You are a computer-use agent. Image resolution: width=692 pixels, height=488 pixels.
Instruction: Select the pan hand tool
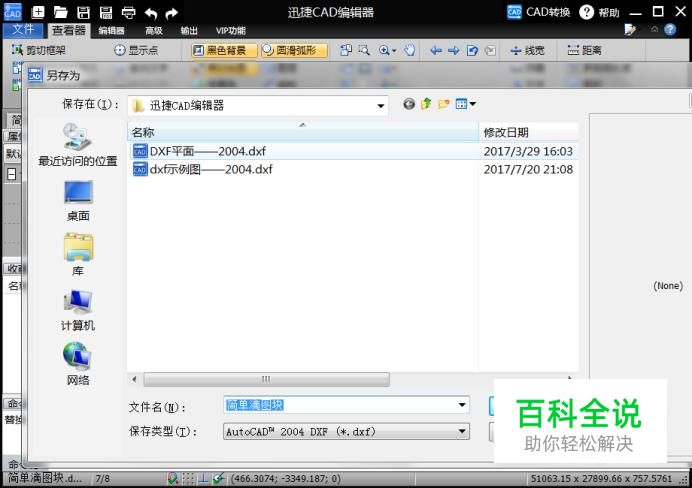coord(410,50)
